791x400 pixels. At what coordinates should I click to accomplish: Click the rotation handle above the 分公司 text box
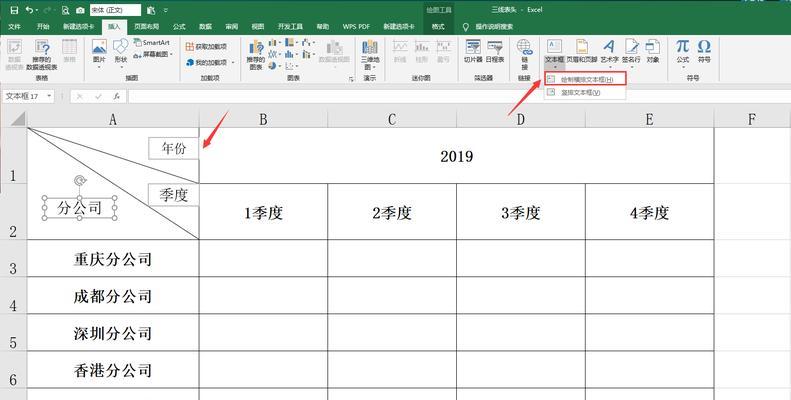(x=80, y=180)
